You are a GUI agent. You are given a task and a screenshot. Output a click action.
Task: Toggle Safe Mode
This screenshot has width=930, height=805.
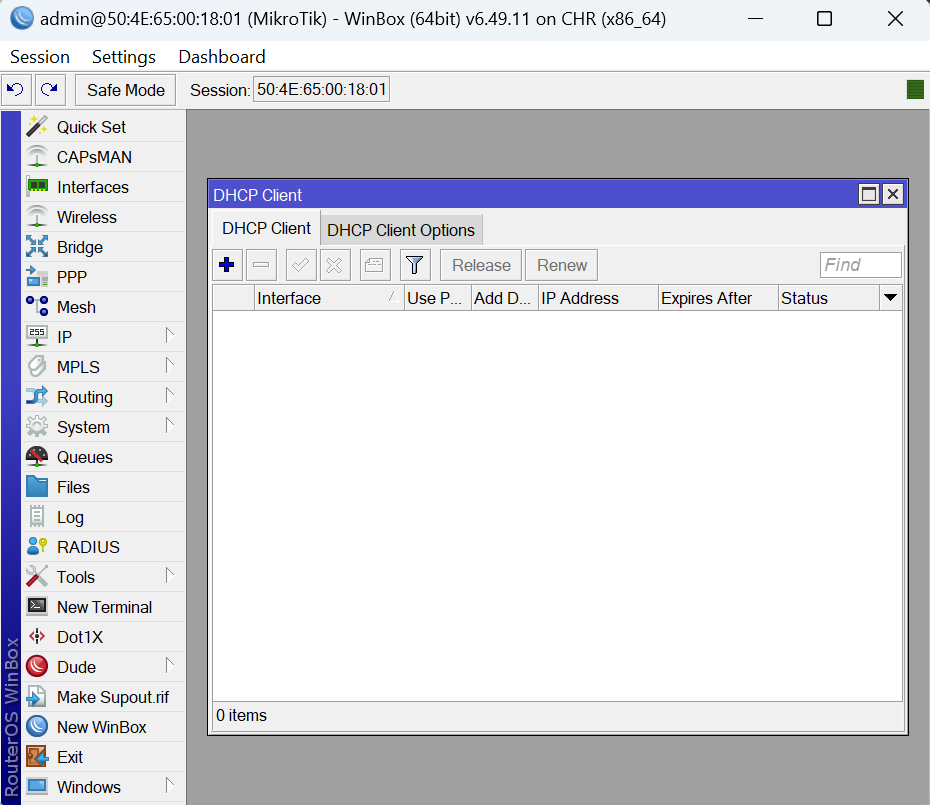[126, 90]
